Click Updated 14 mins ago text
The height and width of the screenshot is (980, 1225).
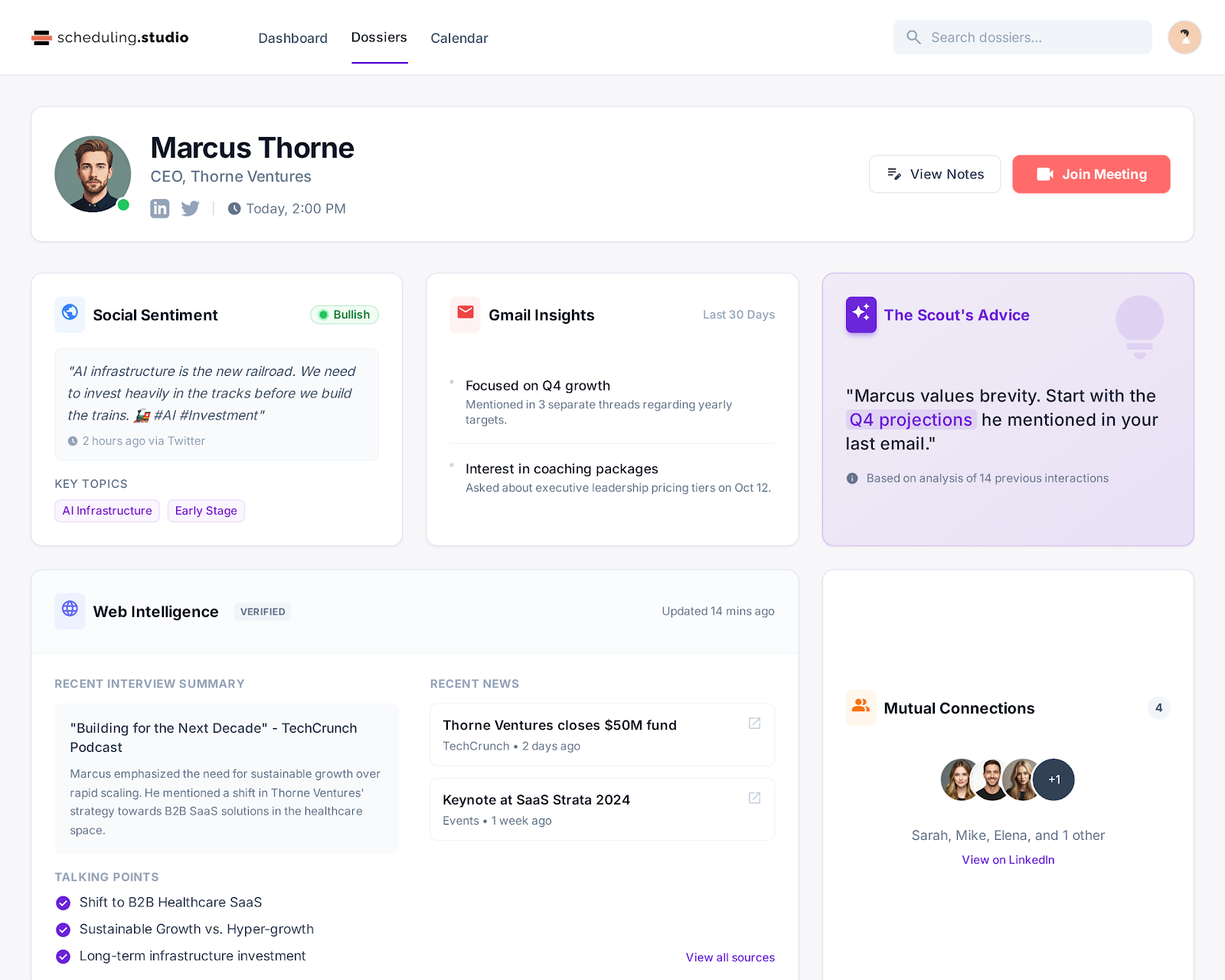pyautogui.click(x=718, y=611)
